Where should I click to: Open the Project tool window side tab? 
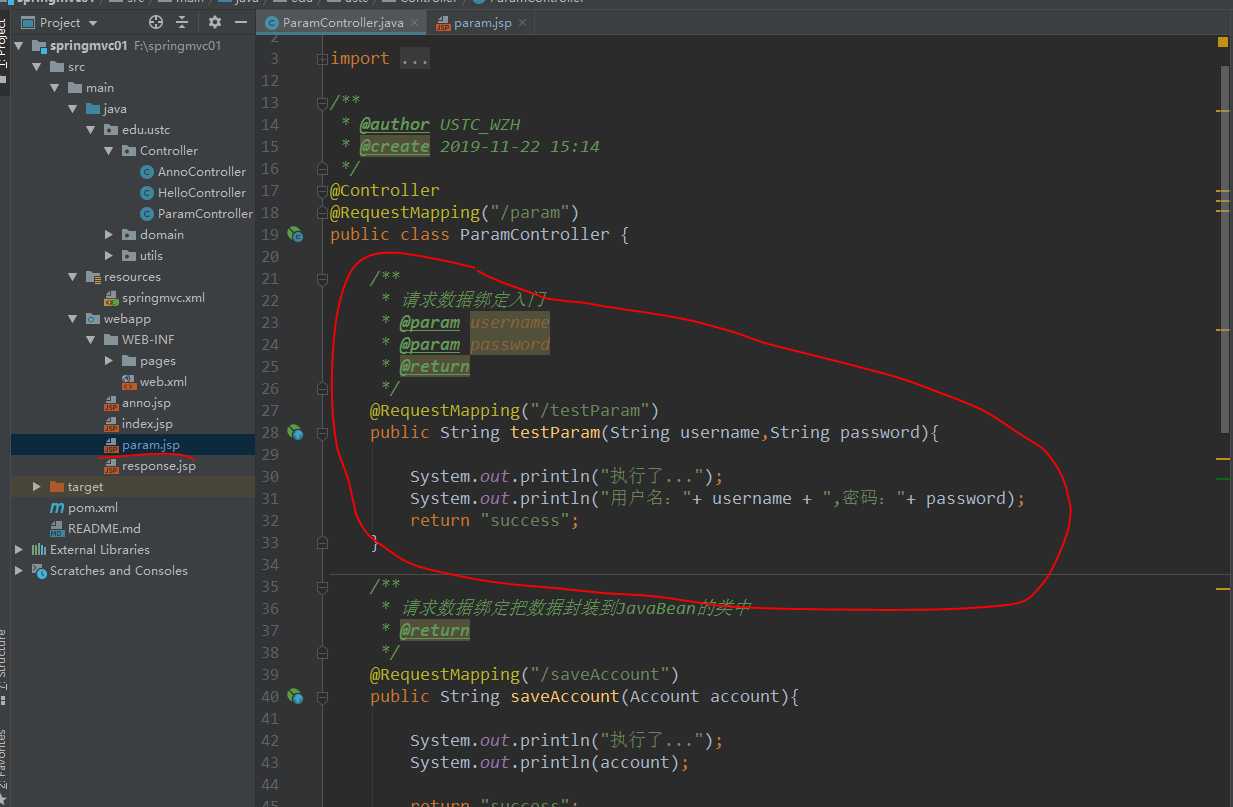coord(4,55)
